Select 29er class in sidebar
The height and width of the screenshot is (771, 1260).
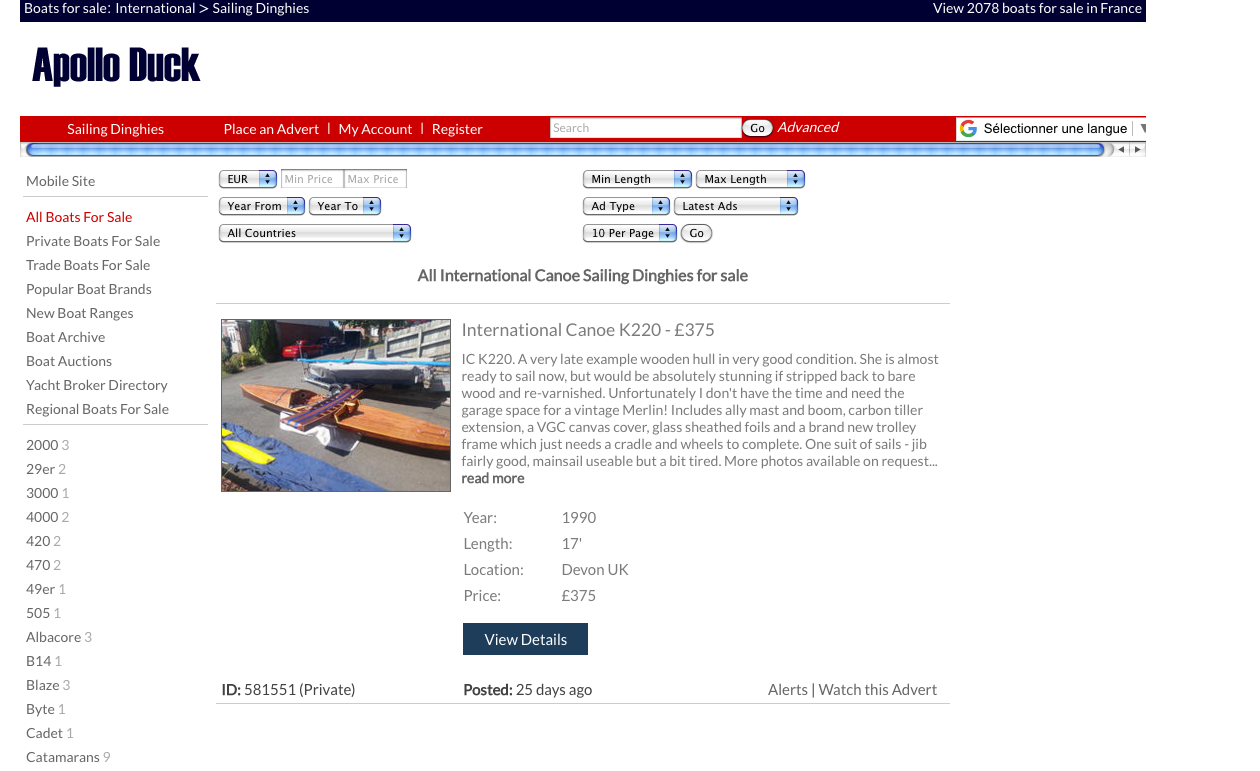click(x=40, y=469)
